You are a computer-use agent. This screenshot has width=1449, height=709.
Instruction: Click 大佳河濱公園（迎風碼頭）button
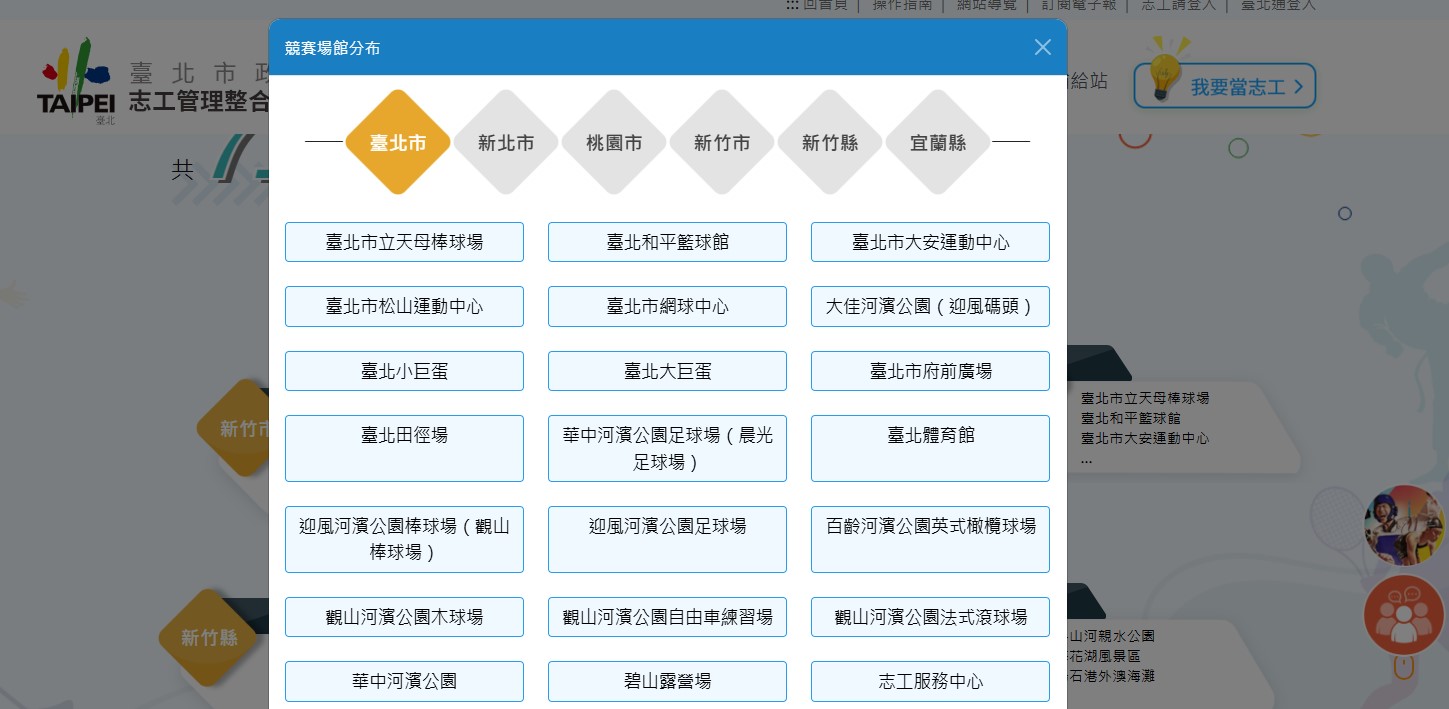[930, 307]
